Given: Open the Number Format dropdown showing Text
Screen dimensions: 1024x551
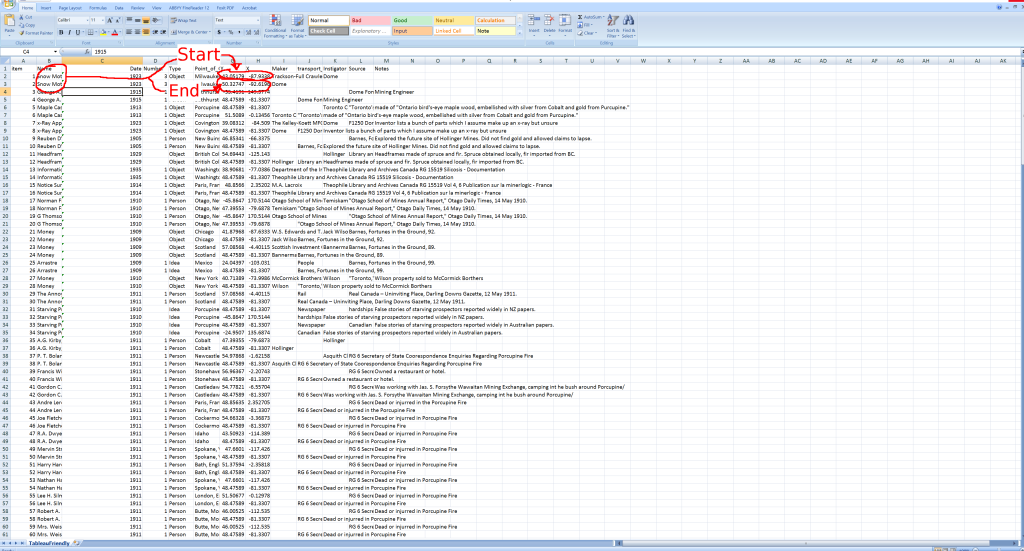Looking at the screenshot, I should pos(258,20).
